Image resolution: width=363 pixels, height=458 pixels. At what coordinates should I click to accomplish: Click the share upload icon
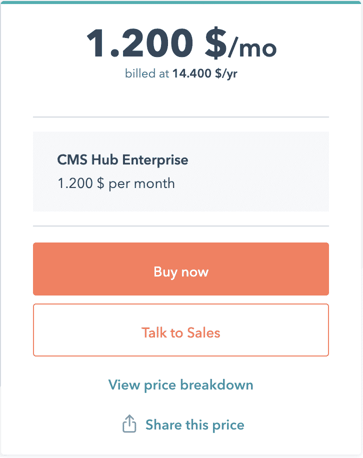point(129,424)
